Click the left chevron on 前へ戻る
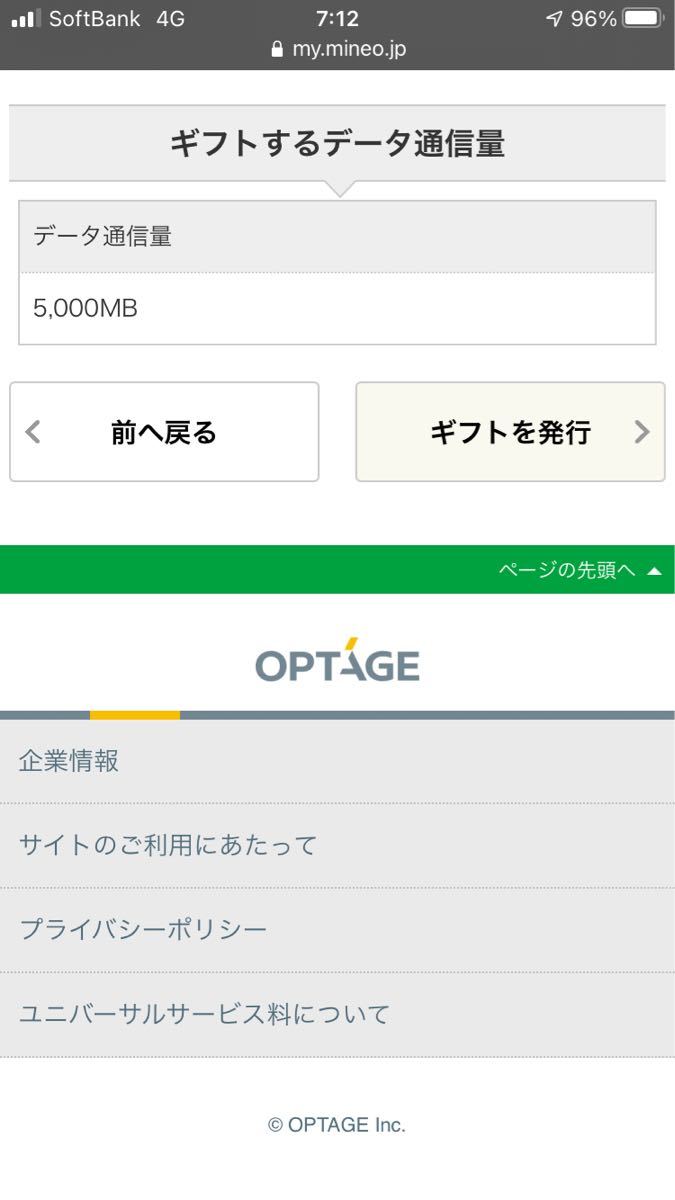This screenshot has width=675, height=1200. pyautogui.click(x=33, y=432)
